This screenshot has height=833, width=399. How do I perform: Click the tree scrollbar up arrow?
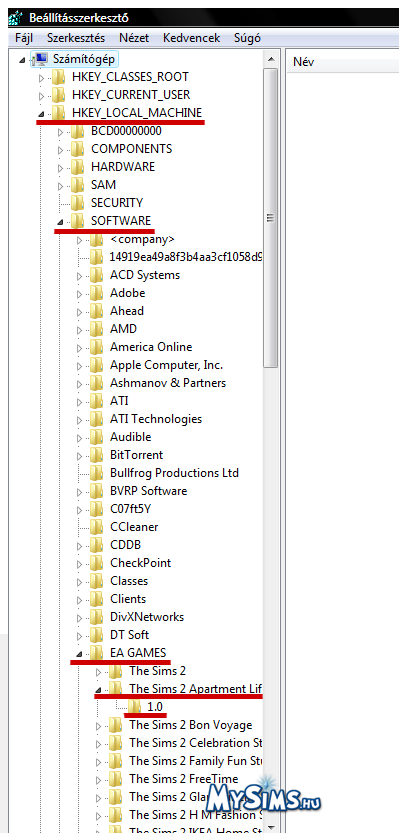point(271,59)
